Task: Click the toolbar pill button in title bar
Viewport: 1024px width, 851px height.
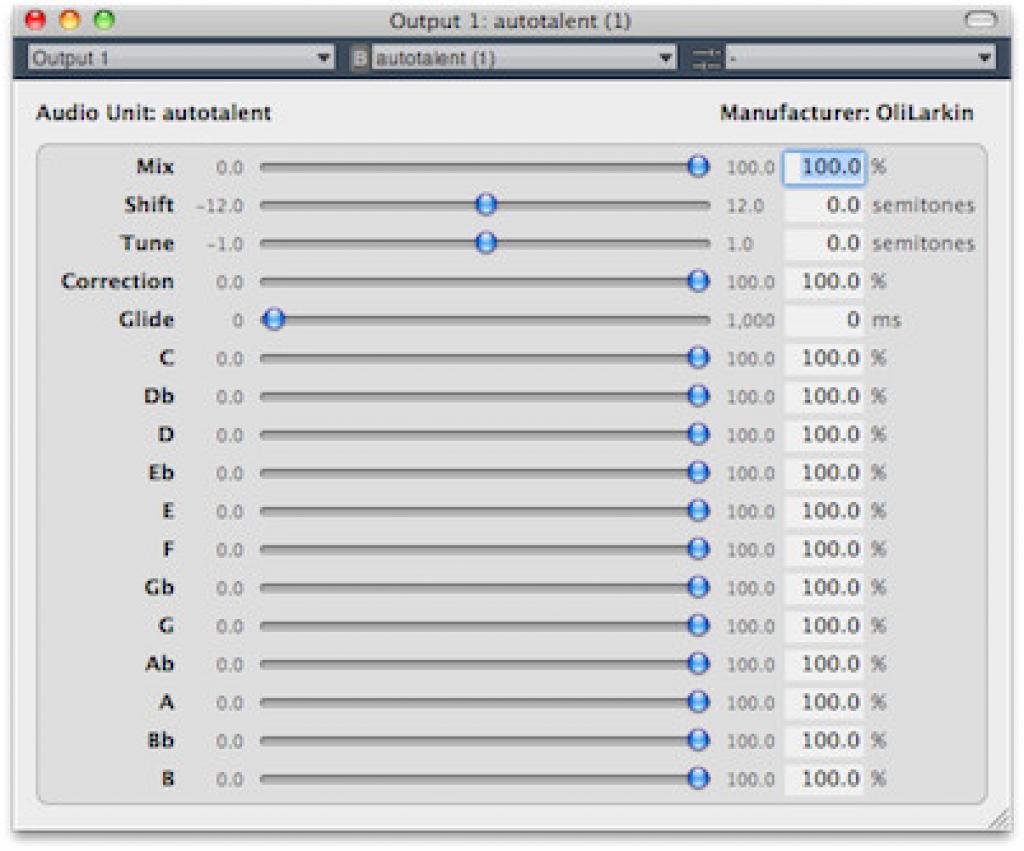Action: tap(981, 20)
